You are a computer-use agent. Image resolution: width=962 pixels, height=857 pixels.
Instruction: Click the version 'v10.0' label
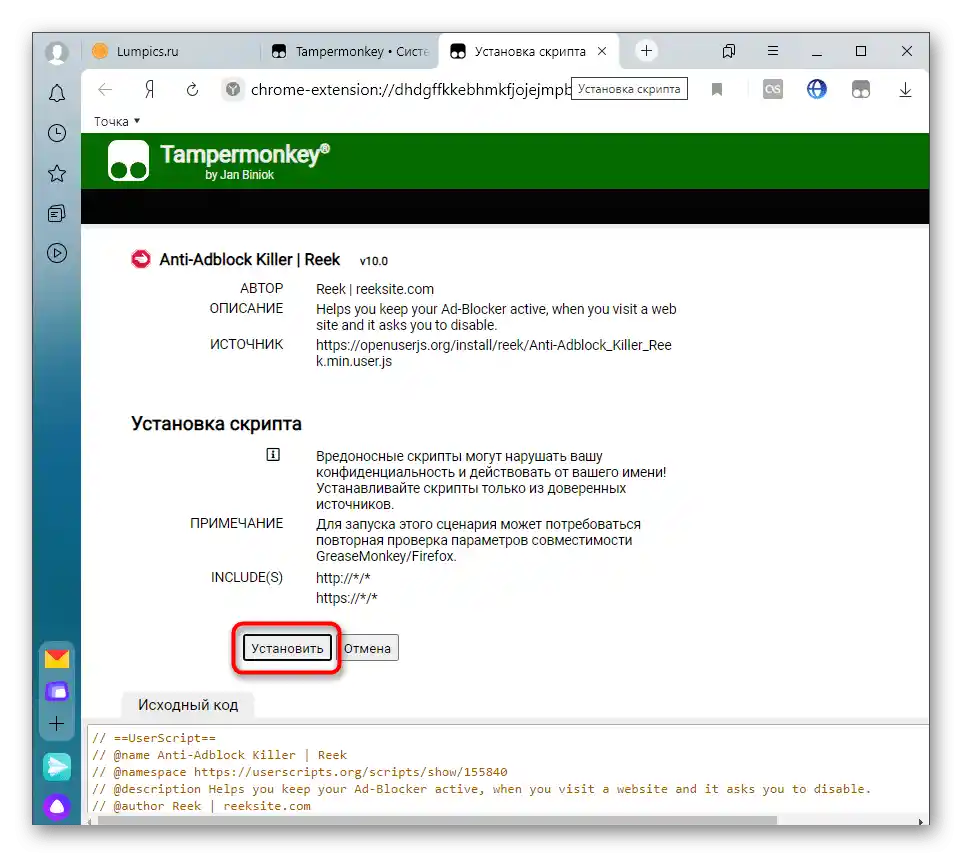374,261
